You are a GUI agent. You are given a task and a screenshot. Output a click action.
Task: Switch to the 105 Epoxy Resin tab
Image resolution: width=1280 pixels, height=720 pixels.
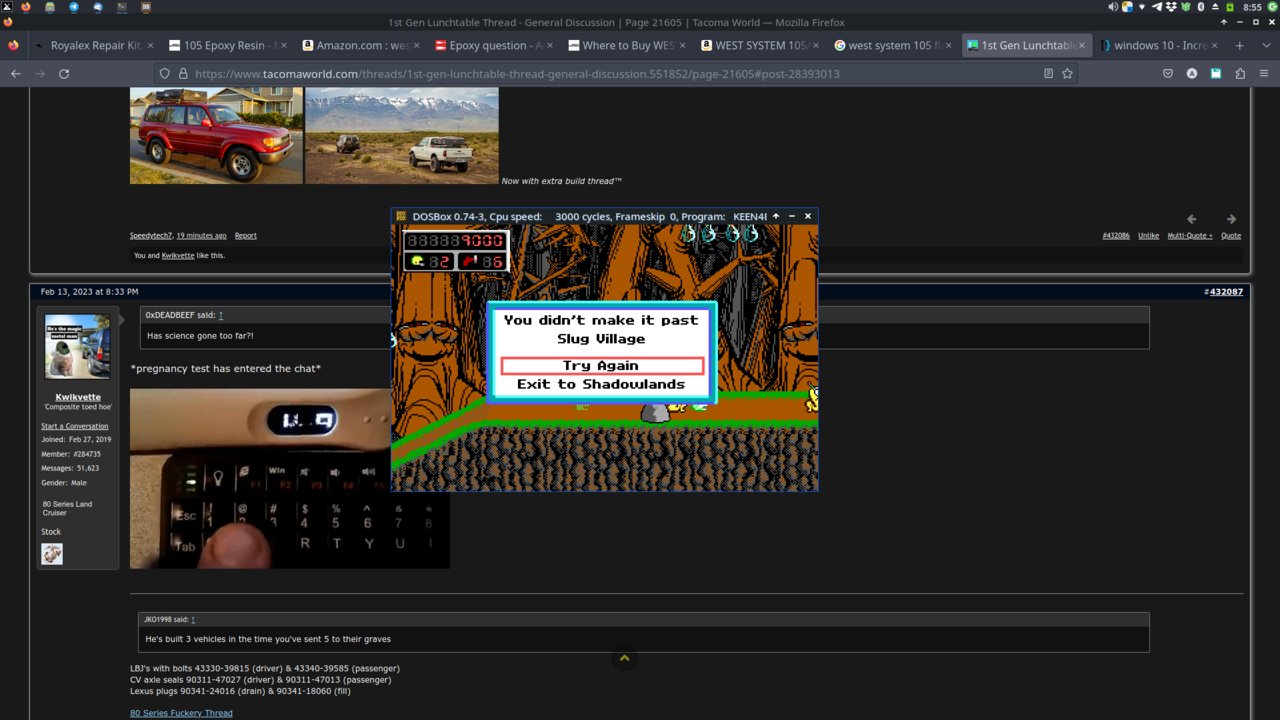tap(226, 45)
